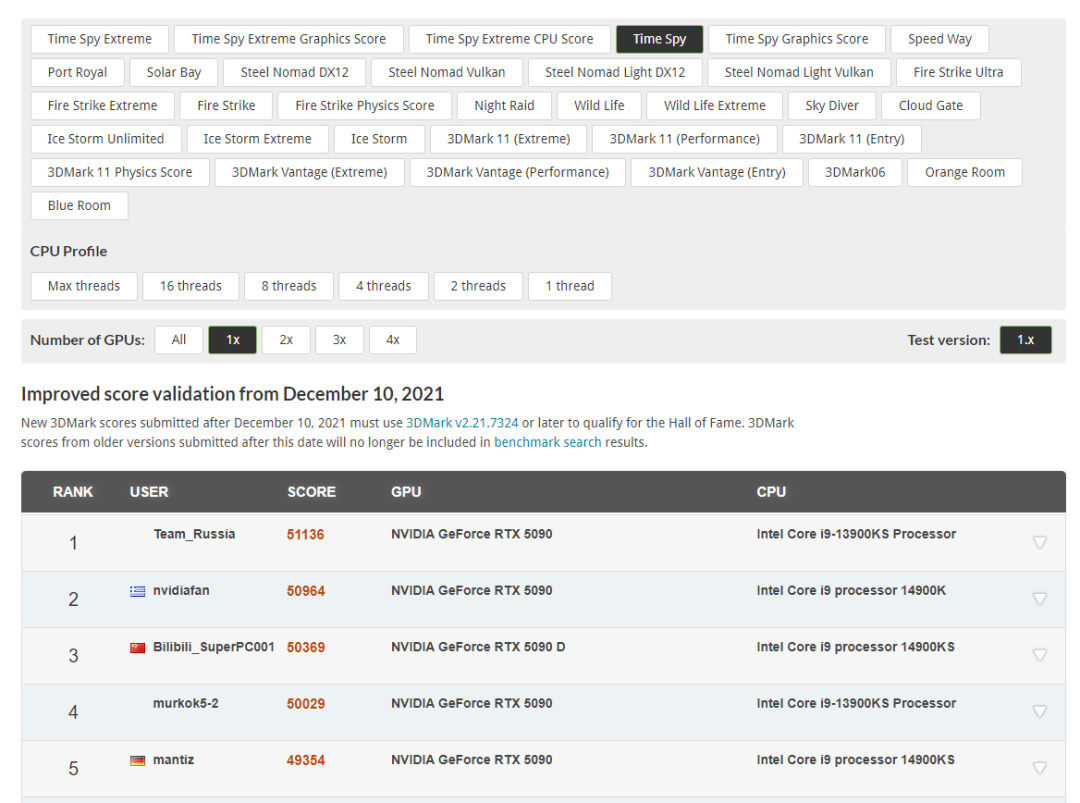Viewport: 1080px width, 803px height.
Task: Select Cloud Gate benchmark
Action: pos(931,105)
